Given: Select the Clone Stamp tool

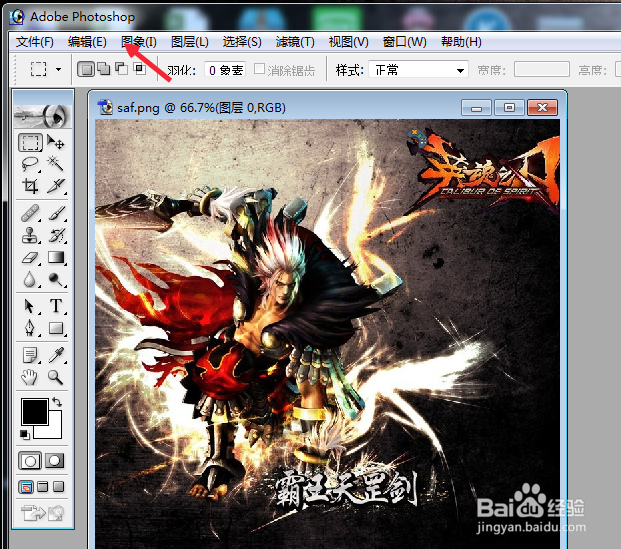Looking at the screenshot, I should [30, 235].
